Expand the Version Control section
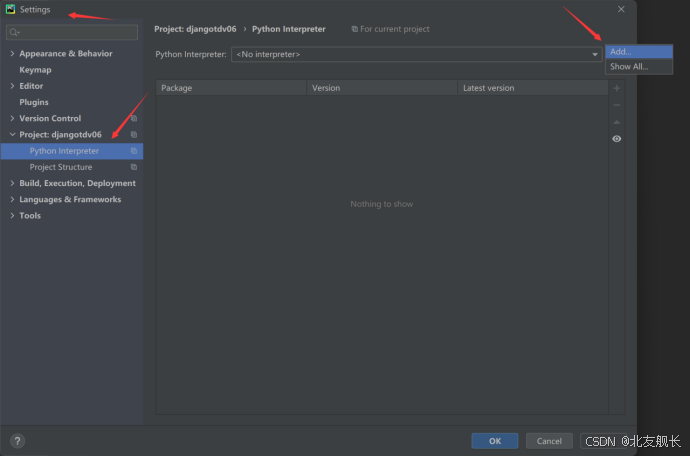Image resolution: width=690 pixels, height=456 pixels. click(12, 118)
